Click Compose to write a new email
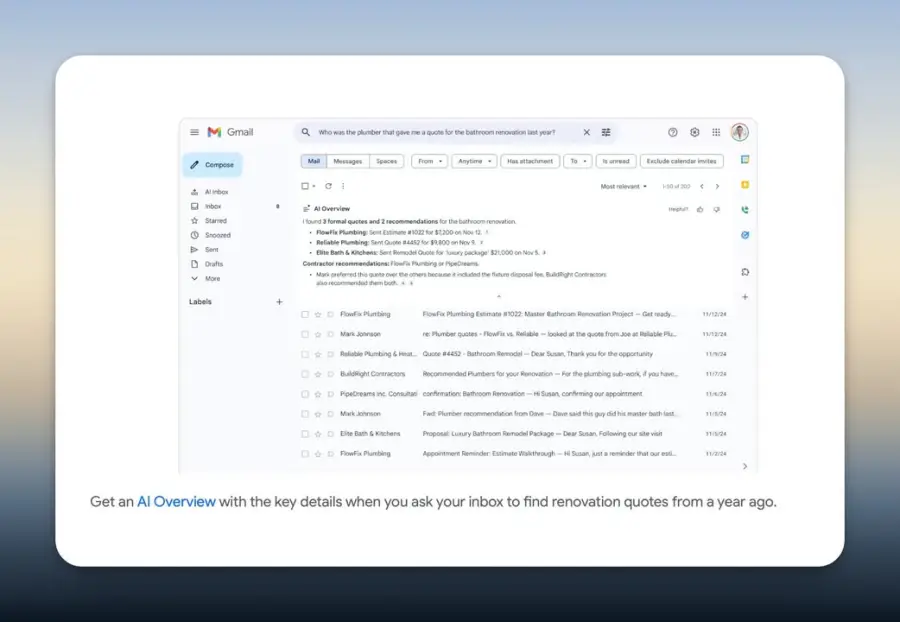Screen dimensions: 900x622 (213, 165)
